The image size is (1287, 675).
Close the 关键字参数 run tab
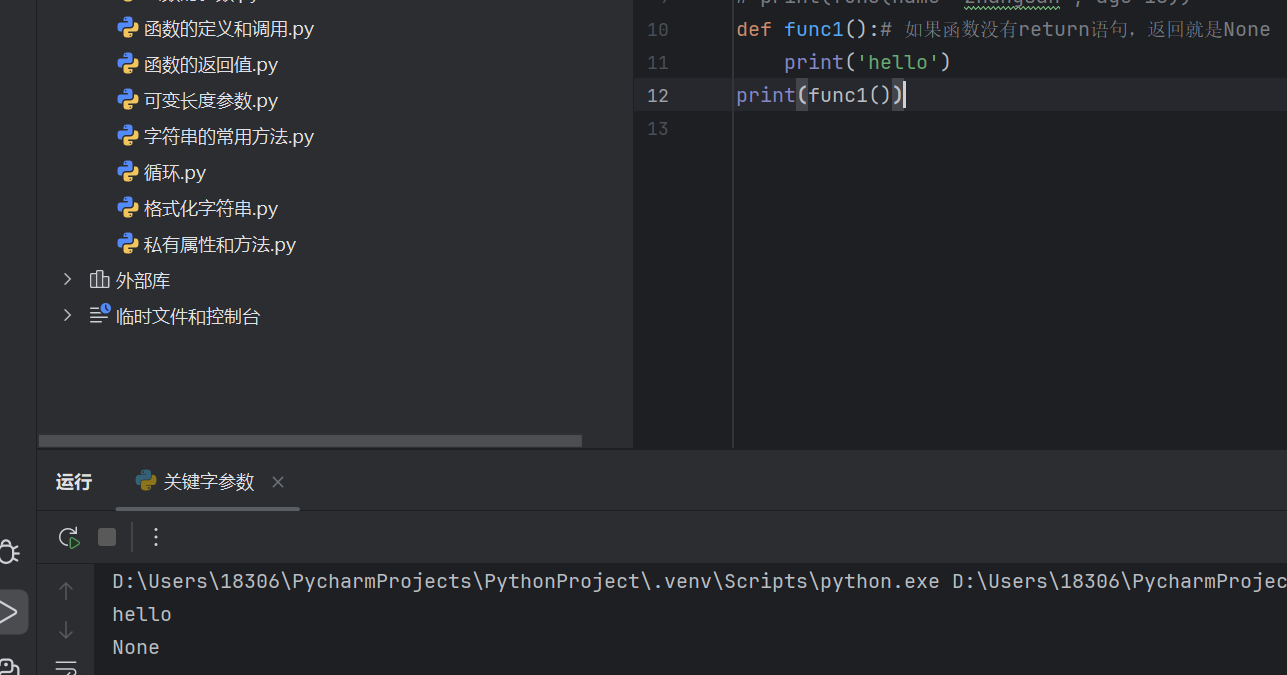pyautogui.click(x=277, y=482)
